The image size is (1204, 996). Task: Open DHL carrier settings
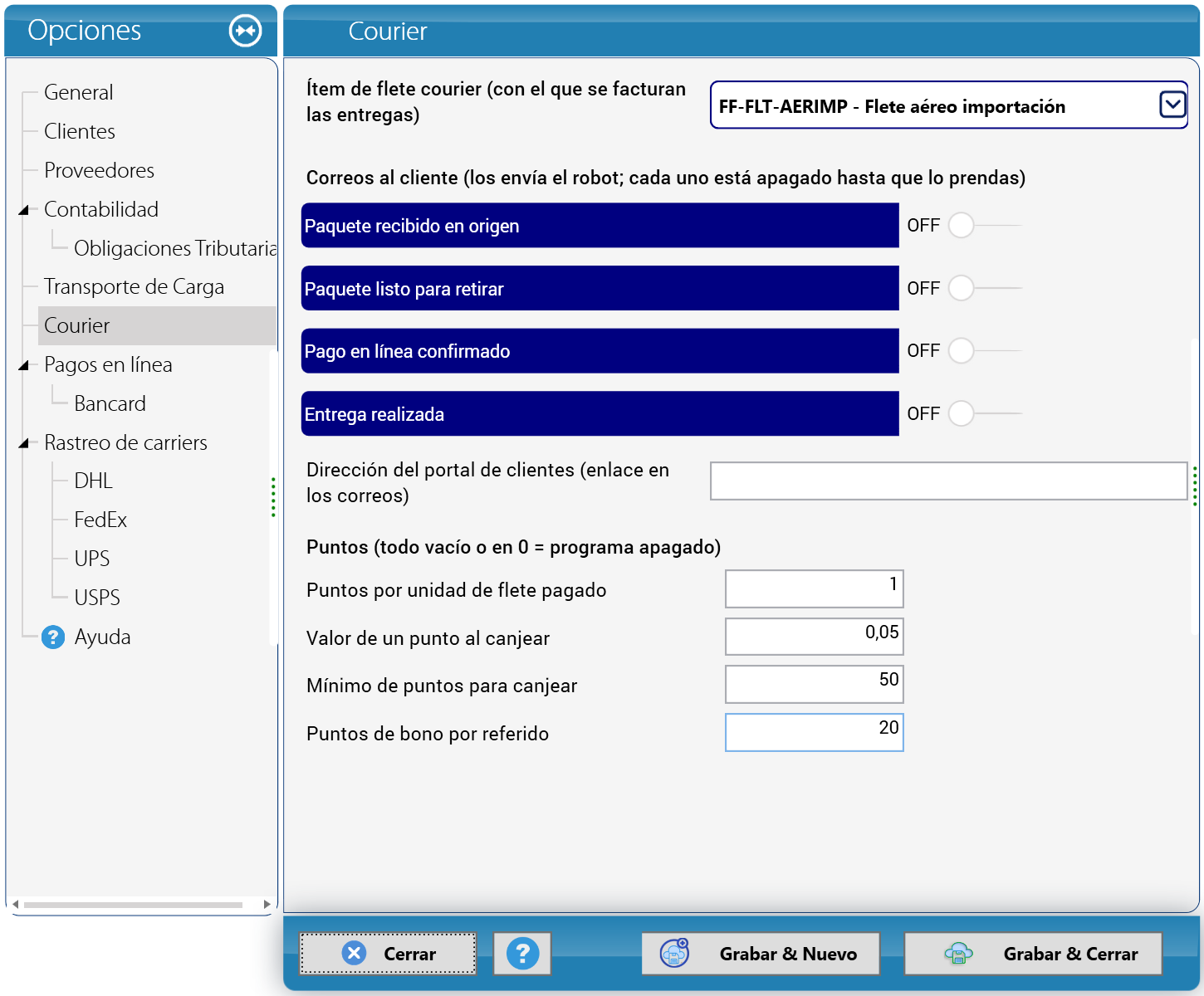93,481
